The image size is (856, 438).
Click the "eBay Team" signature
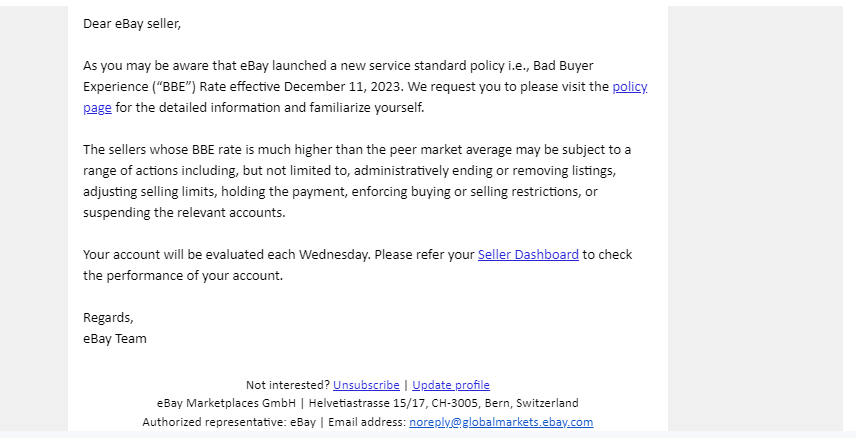(x=115, y=339)
